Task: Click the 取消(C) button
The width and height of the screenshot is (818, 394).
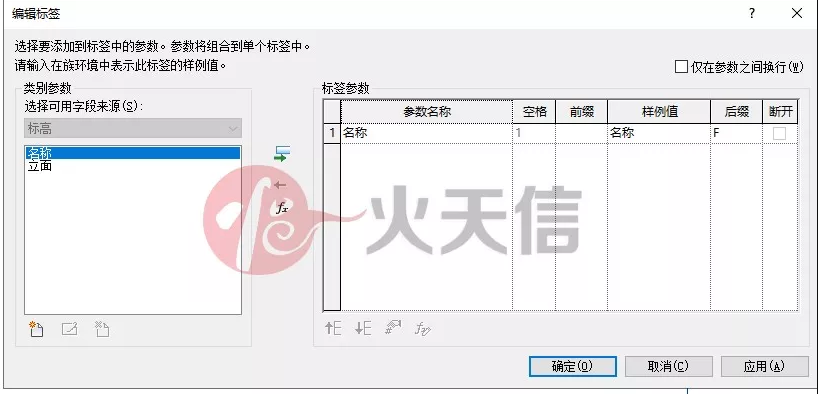Action: (x=668, y=366)
